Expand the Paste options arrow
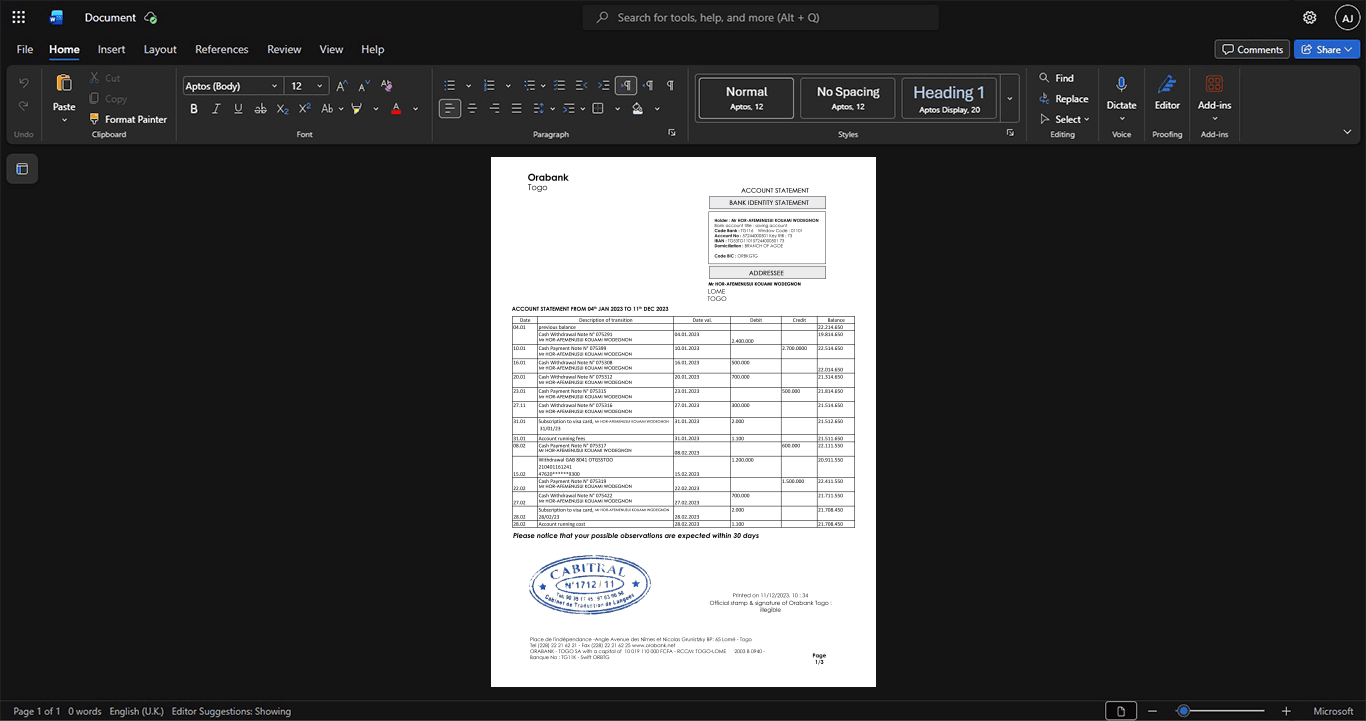The image size is (1366, 721). click(x=64, y=120)
